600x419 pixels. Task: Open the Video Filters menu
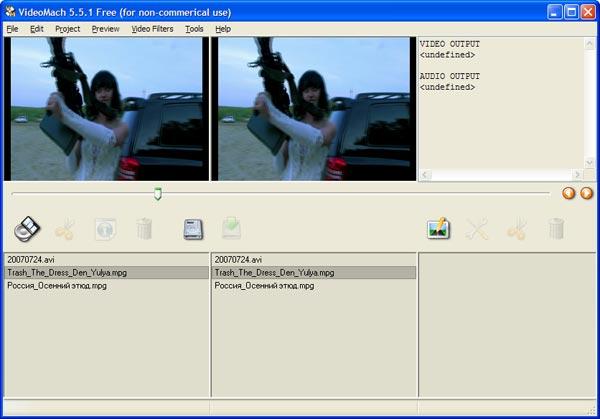coord(152,29)
